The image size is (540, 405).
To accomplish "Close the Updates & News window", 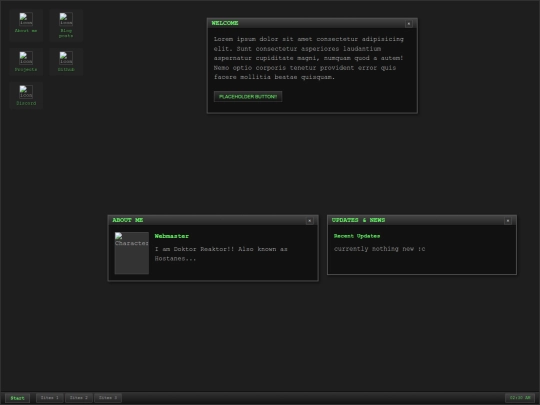I will click(x=508, y=220).
